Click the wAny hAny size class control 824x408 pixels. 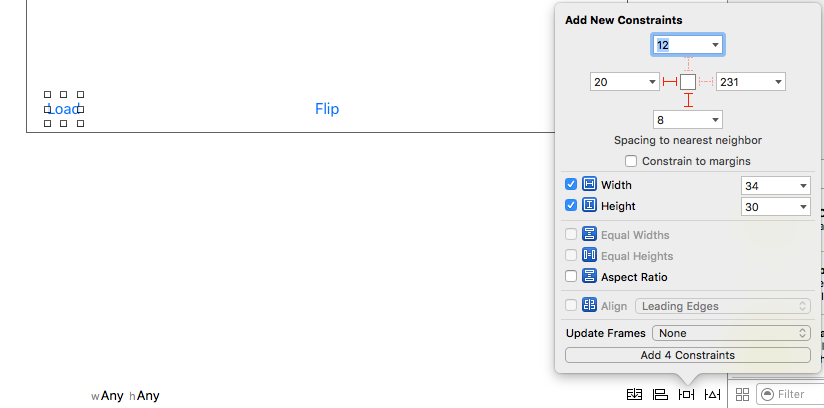coord(126,396)
